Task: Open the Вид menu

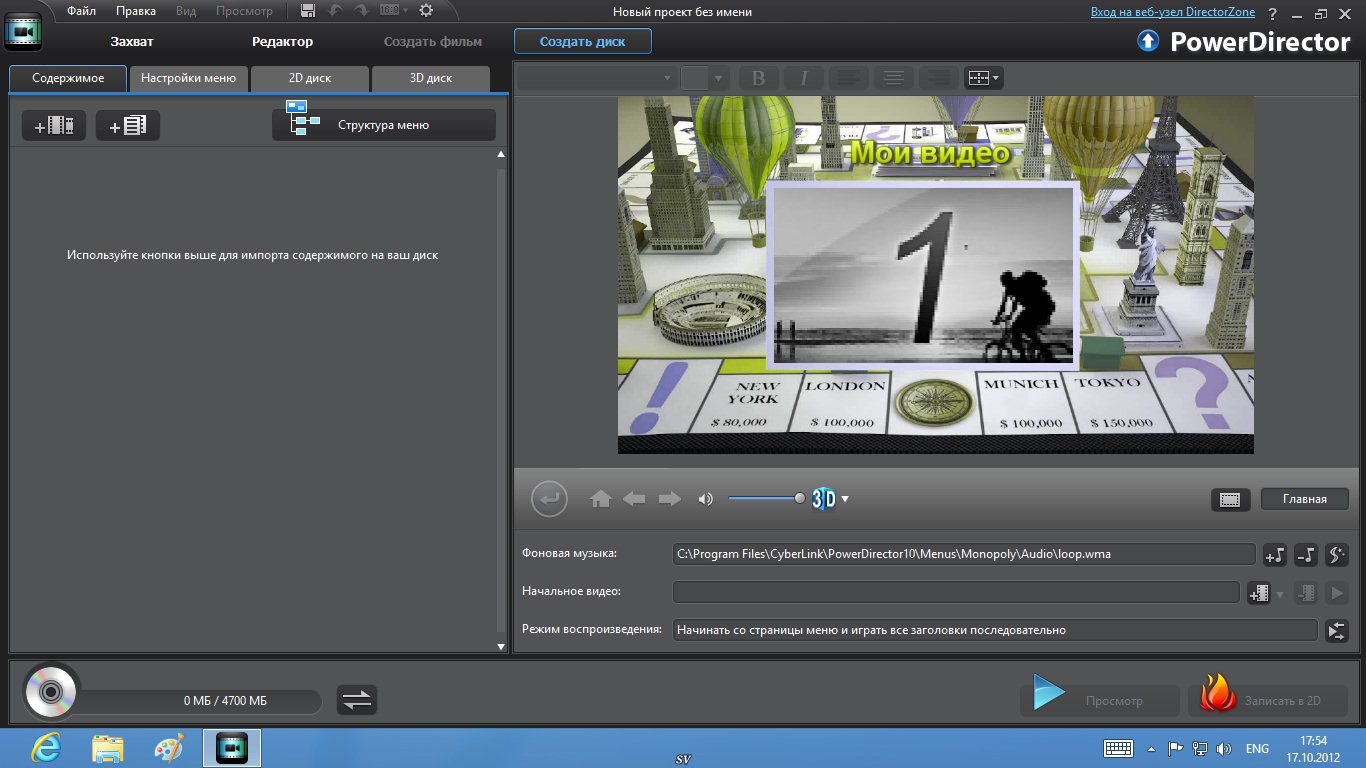Action: 186,11
